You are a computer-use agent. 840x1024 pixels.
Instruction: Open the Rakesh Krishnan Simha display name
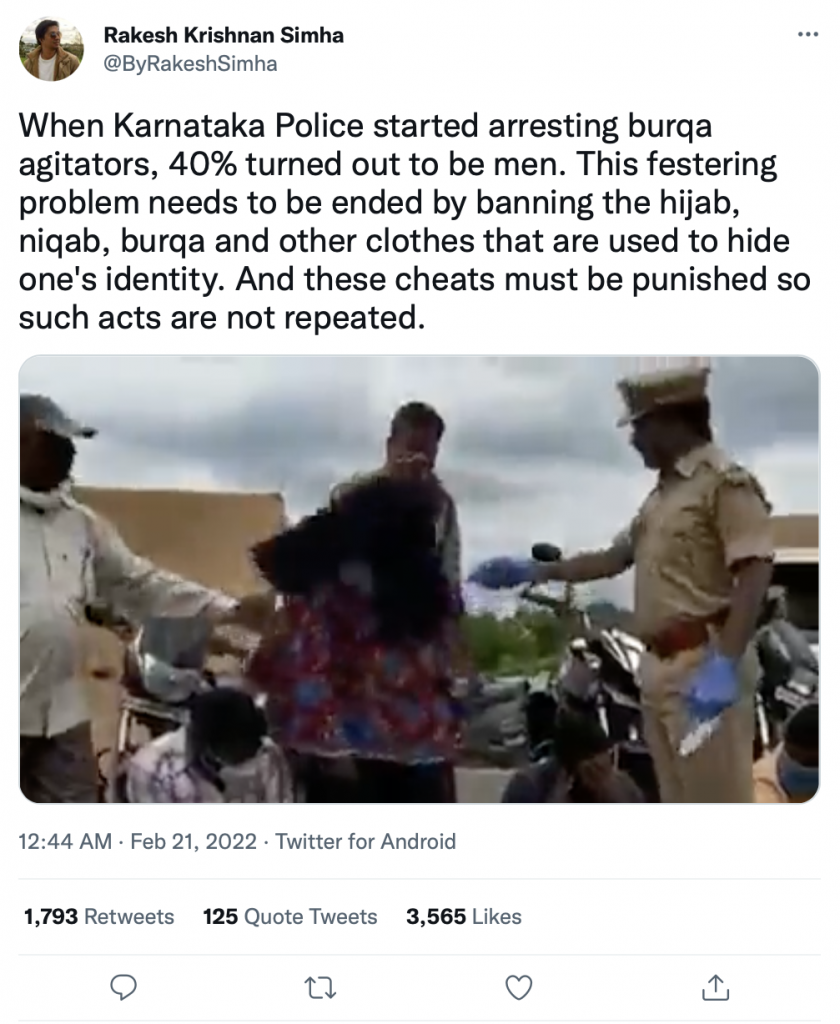223,35
